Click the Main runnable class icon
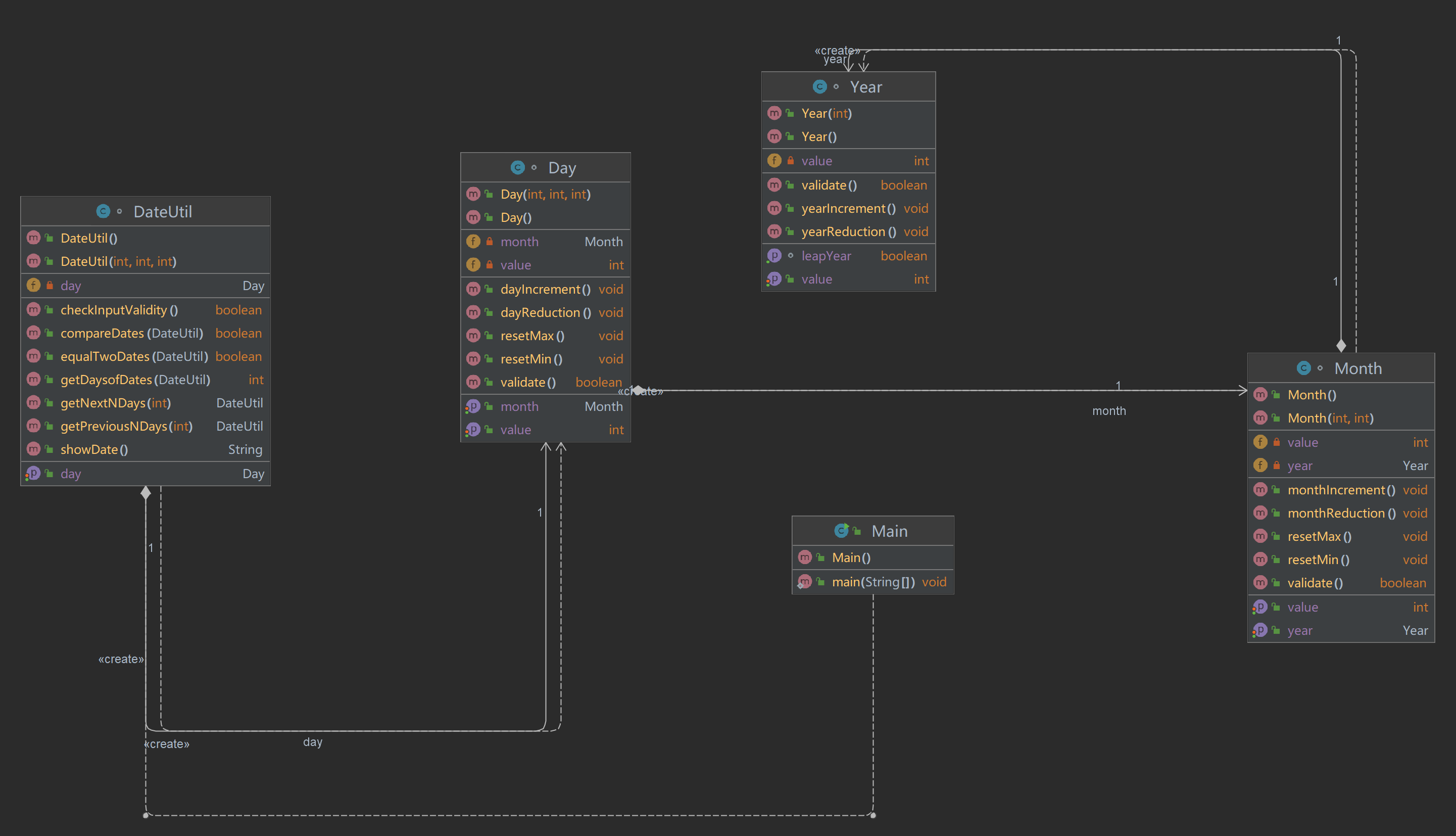The image size is (1456, 836). (841, 531)
